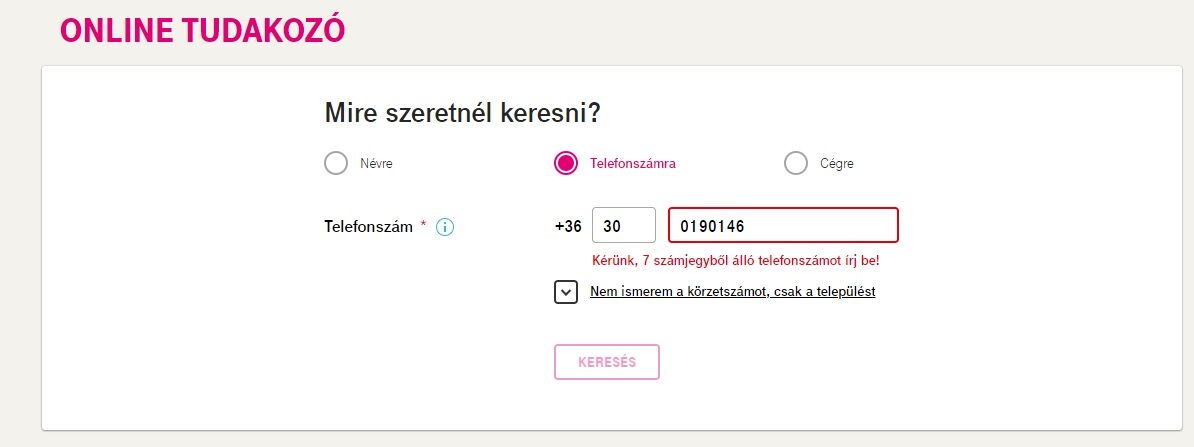Screen dimensions: 1194x447
Task: Click the ONLINE TUDAKOZÓ page title
Action: pos(203,30)
